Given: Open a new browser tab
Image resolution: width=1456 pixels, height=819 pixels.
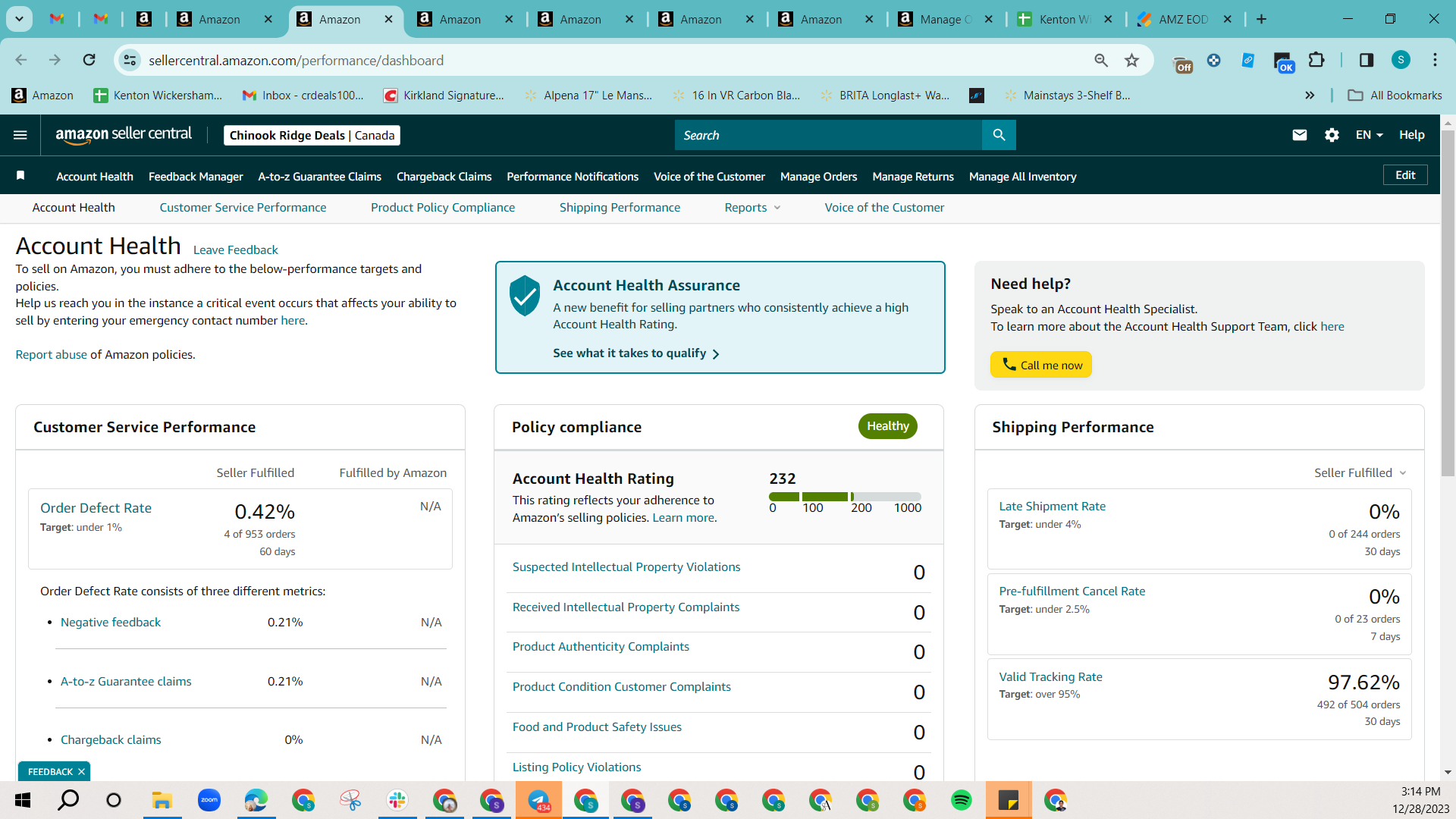Looking at the screenshot, I should point(1261,19).
